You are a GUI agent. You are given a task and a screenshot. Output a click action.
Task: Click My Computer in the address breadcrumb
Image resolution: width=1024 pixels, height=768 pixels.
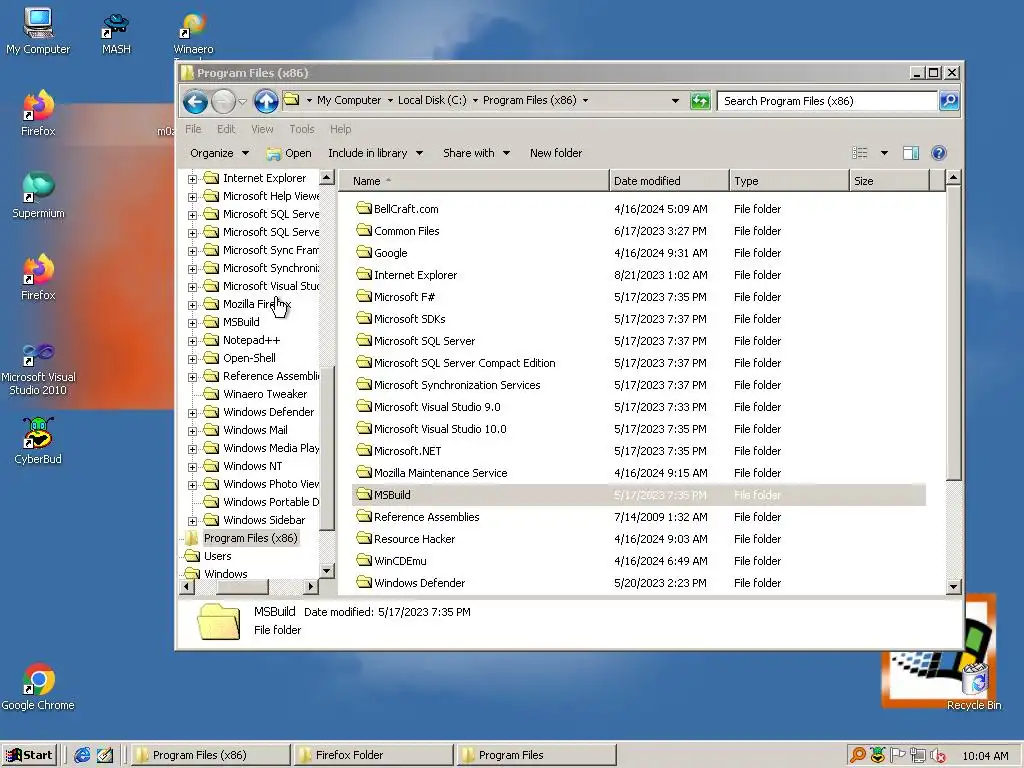[x=349, y=101]
